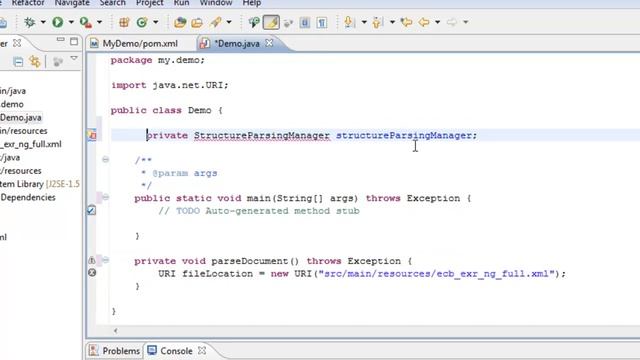Open the Next Annotation dropdown arrow
The image size is (640, 360).
click(x=364, y=22)
